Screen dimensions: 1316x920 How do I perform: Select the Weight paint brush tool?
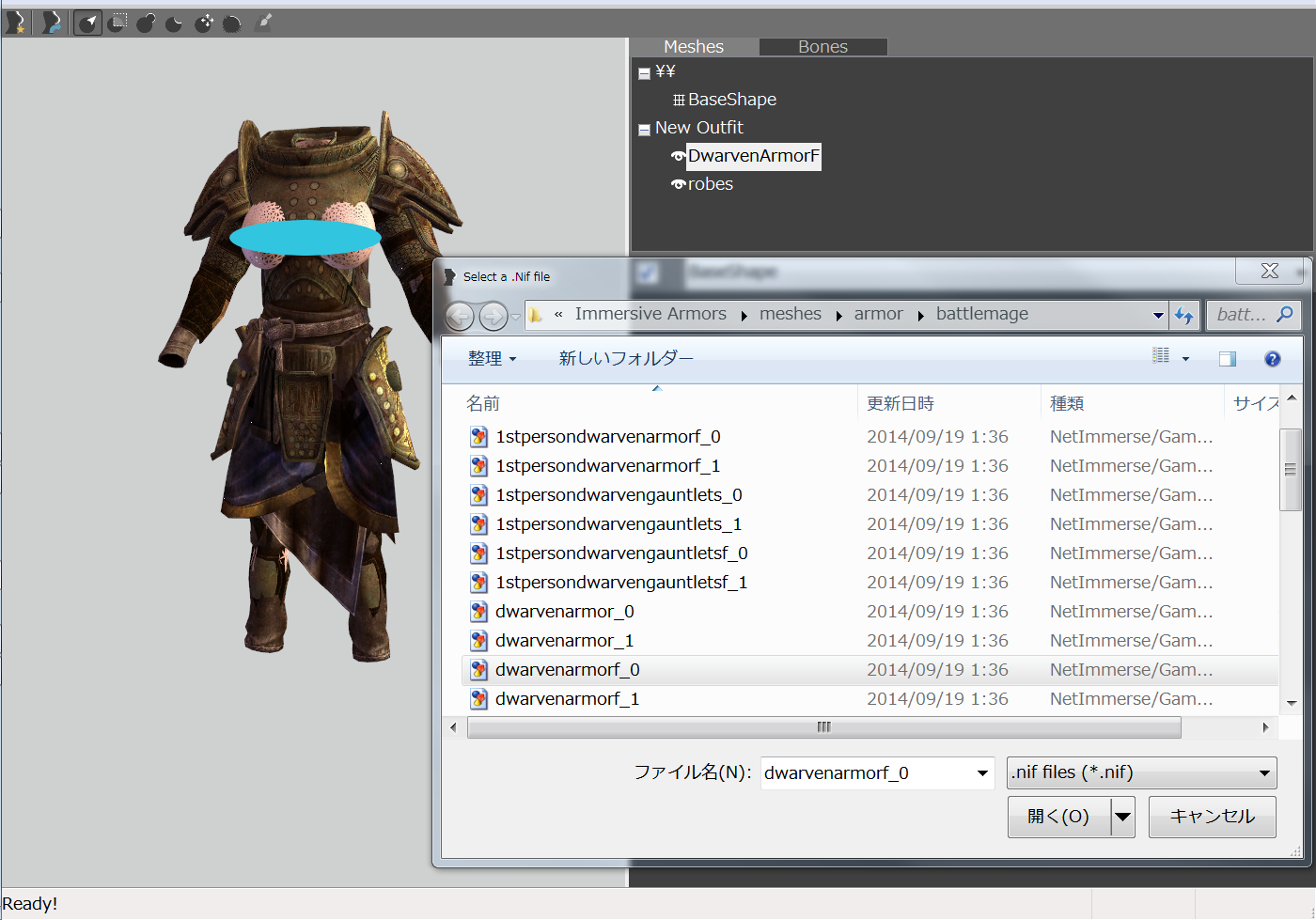click(263, 22)
